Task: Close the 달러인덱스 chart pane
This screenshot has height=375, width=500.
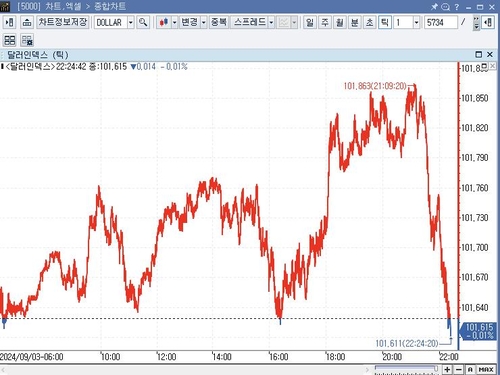Action: [490, 54]
